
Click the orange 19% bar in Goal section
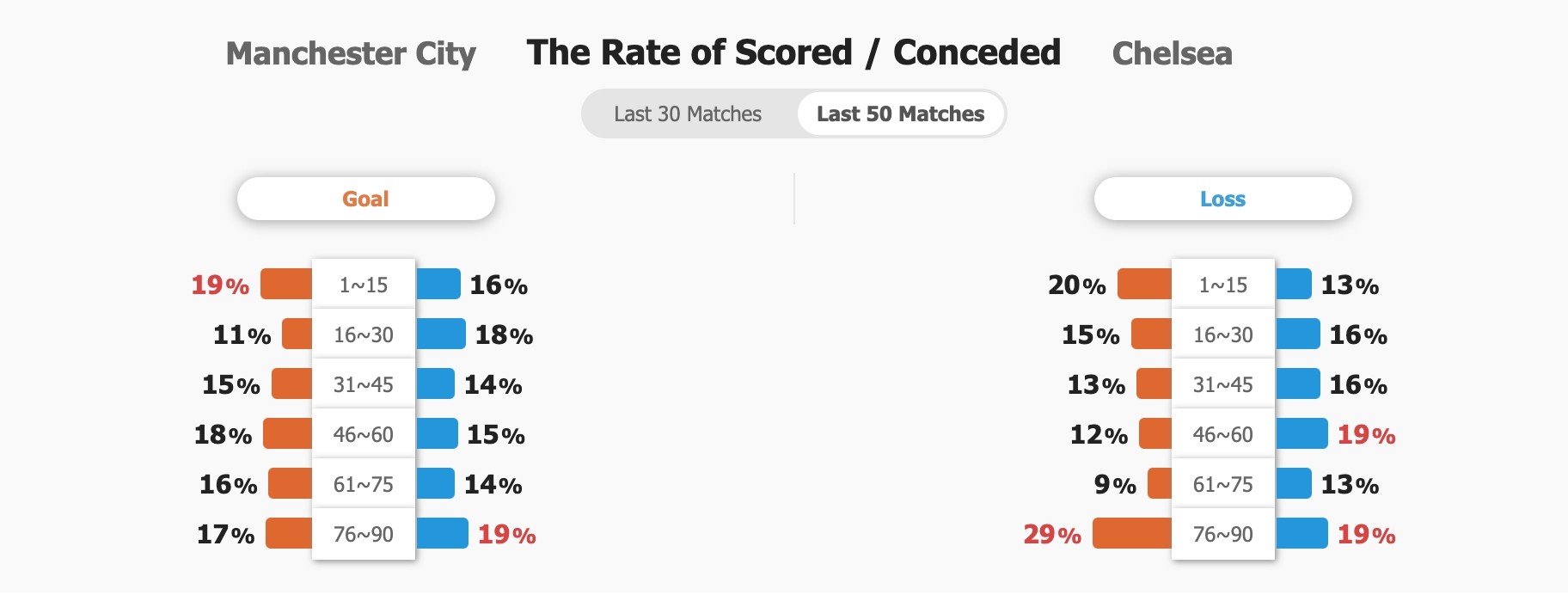pos(286,284)
